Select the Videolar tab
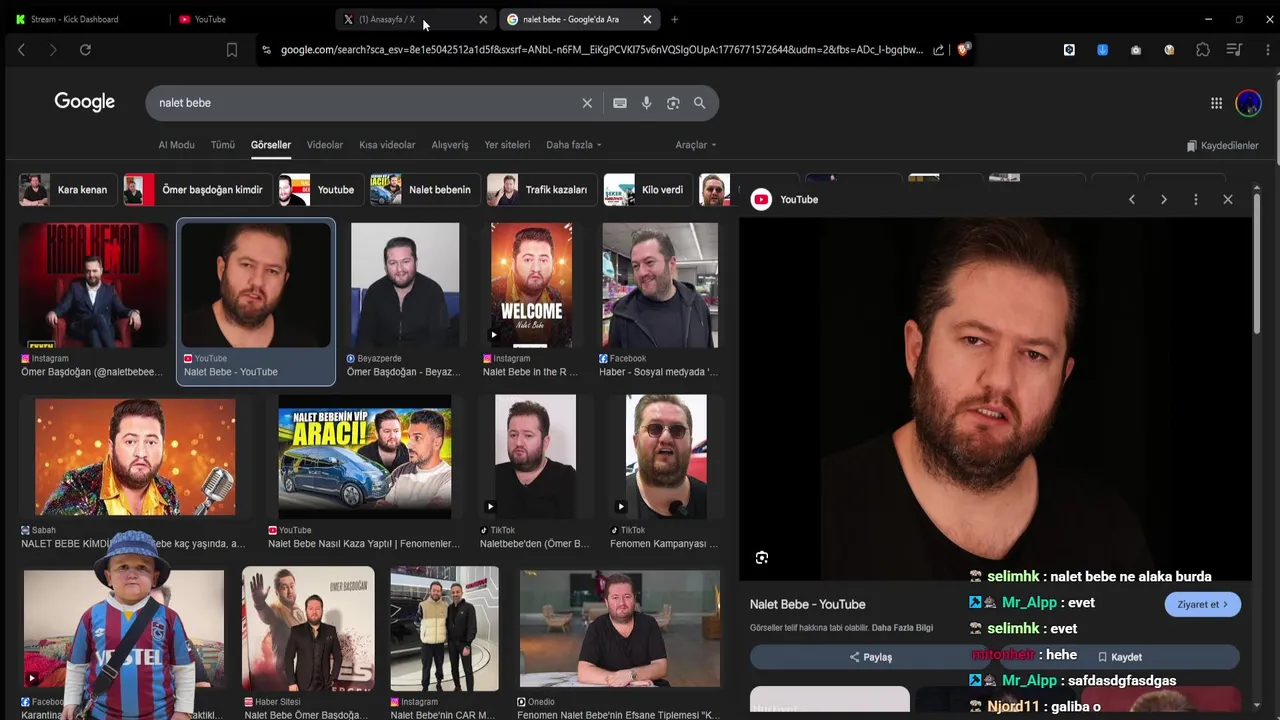 325,145
